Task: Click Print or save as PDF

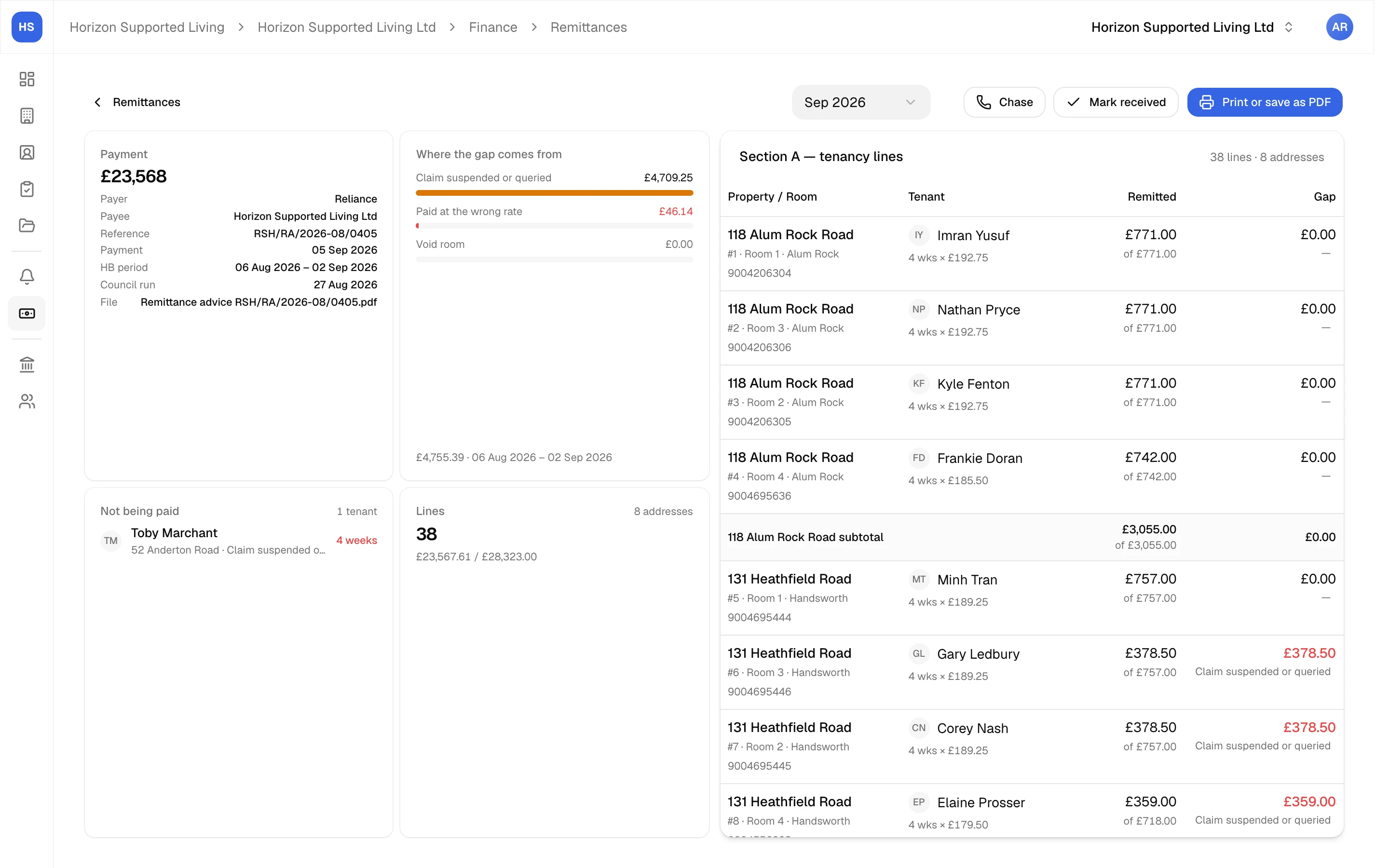Action: click(x=1265, y=102)
